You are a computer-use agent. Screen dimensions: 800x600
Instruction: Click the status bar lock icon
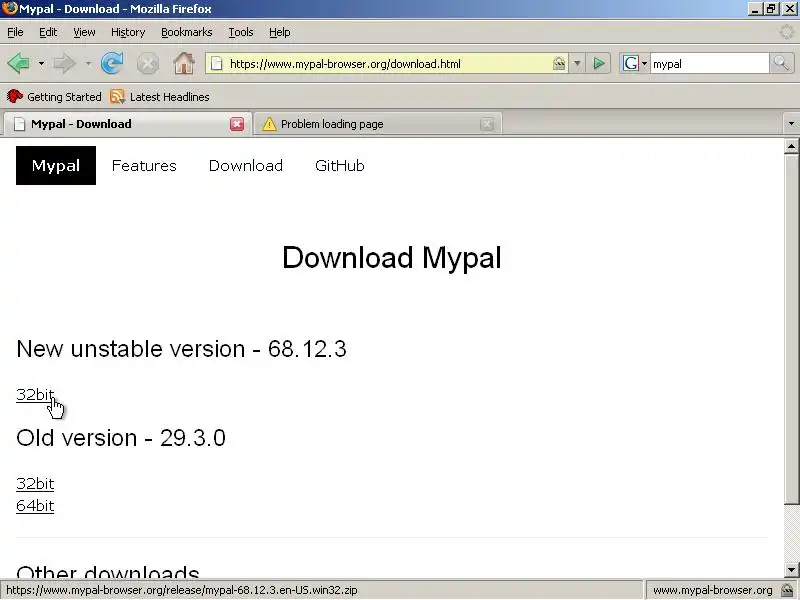788,590
